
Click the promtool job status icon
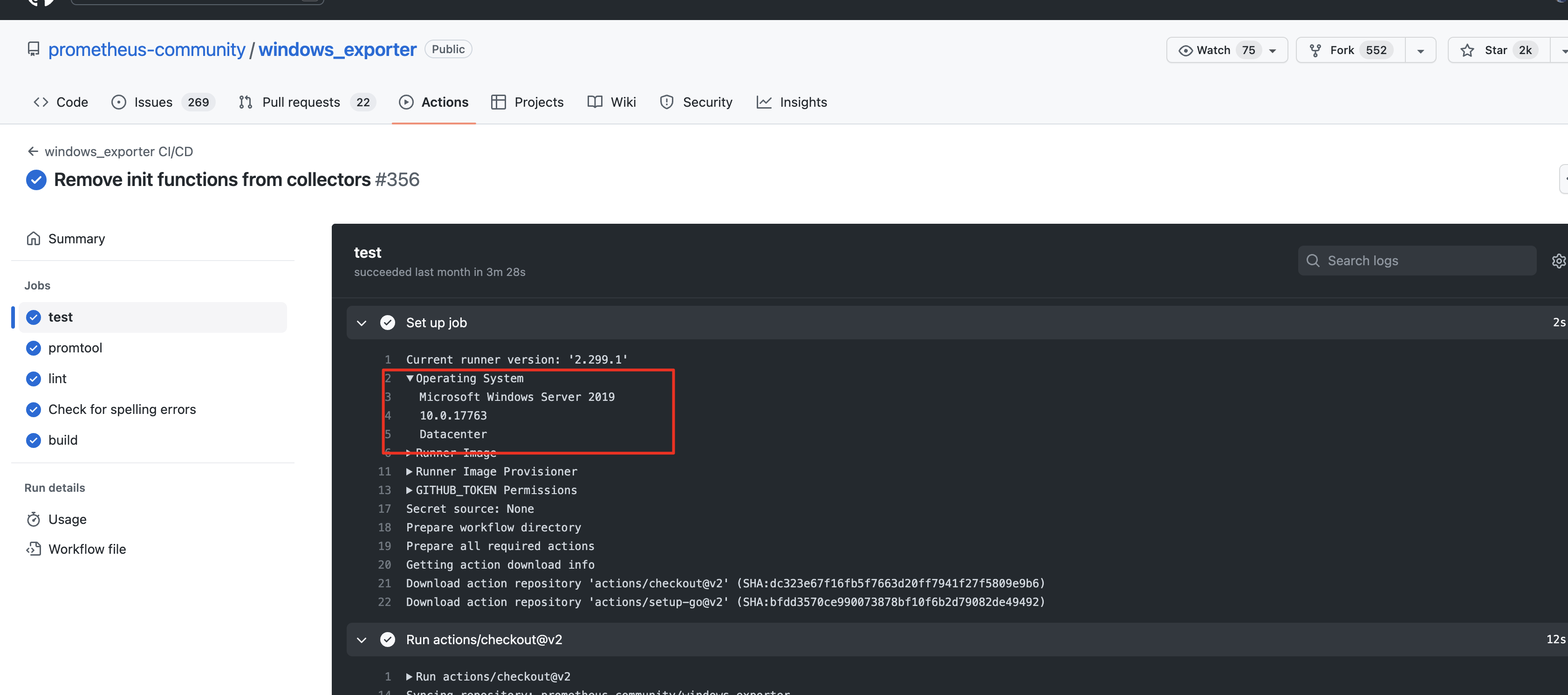[34, 348]
